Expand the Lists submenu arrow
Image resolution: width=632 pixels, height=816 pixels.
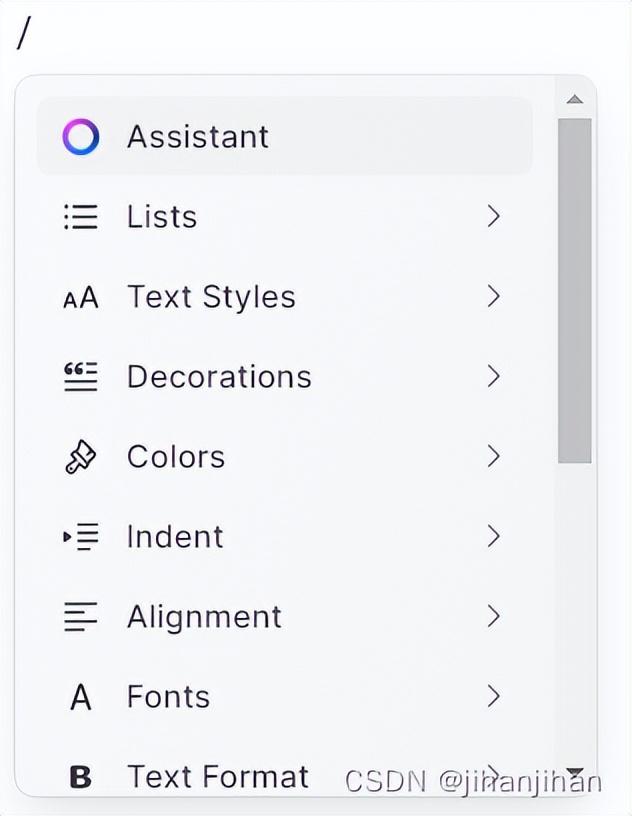493,217
